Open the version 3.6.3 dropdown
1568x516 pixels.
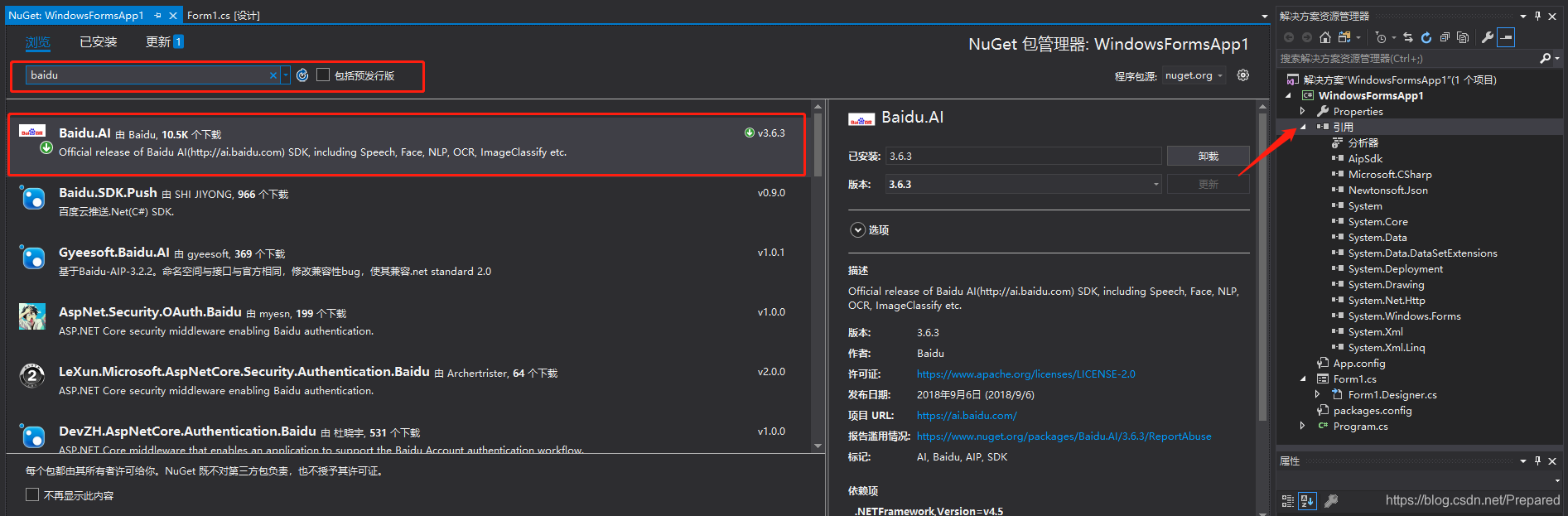pos(1156,185)
